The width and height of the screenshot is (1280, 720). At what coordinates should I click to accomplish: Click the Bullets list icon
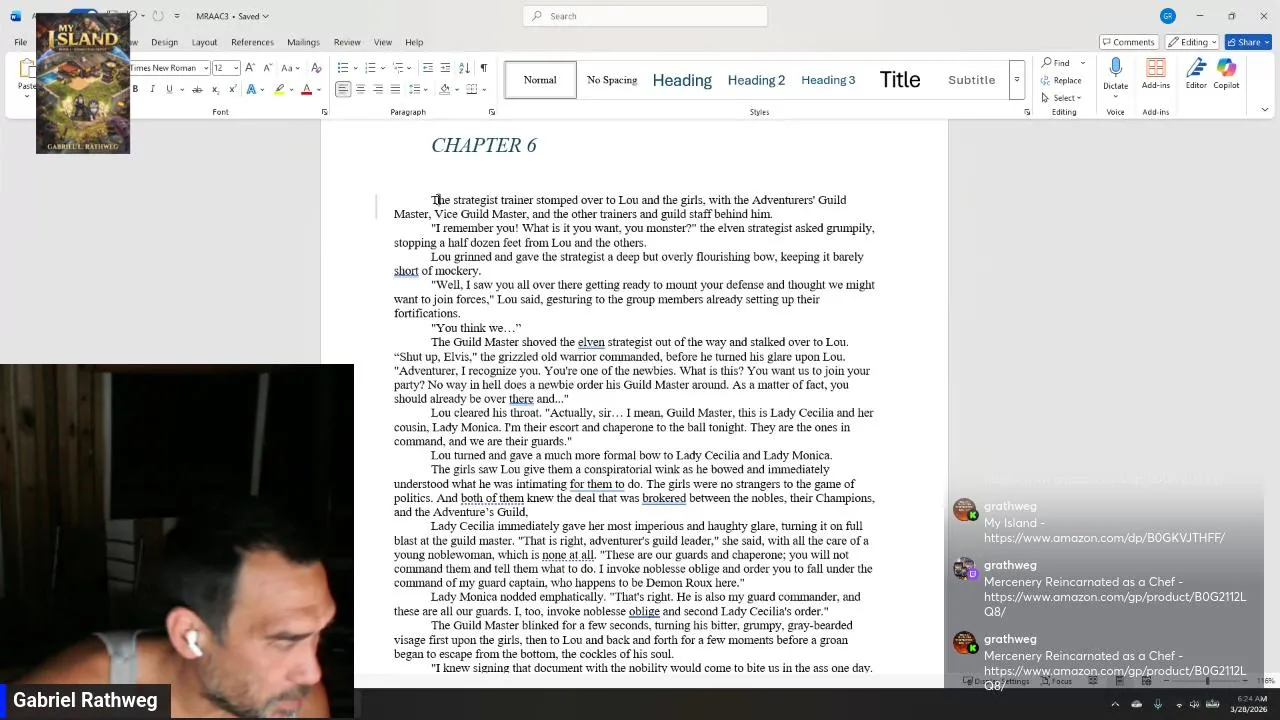342,68
